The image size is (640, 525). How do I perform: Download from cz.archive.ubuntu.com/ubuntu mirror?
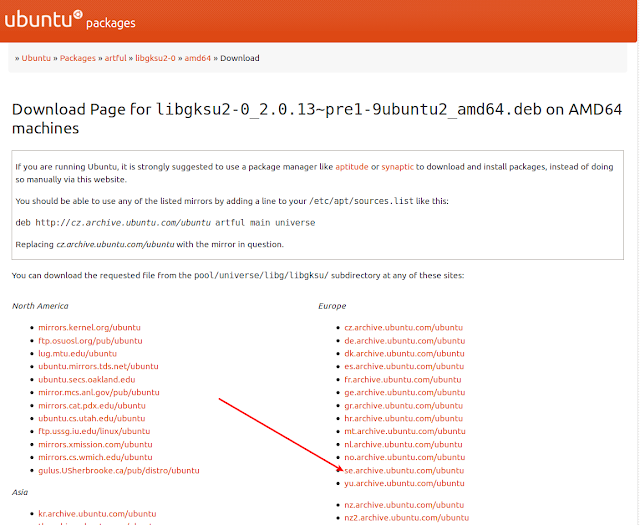click(x=404, y=327)
